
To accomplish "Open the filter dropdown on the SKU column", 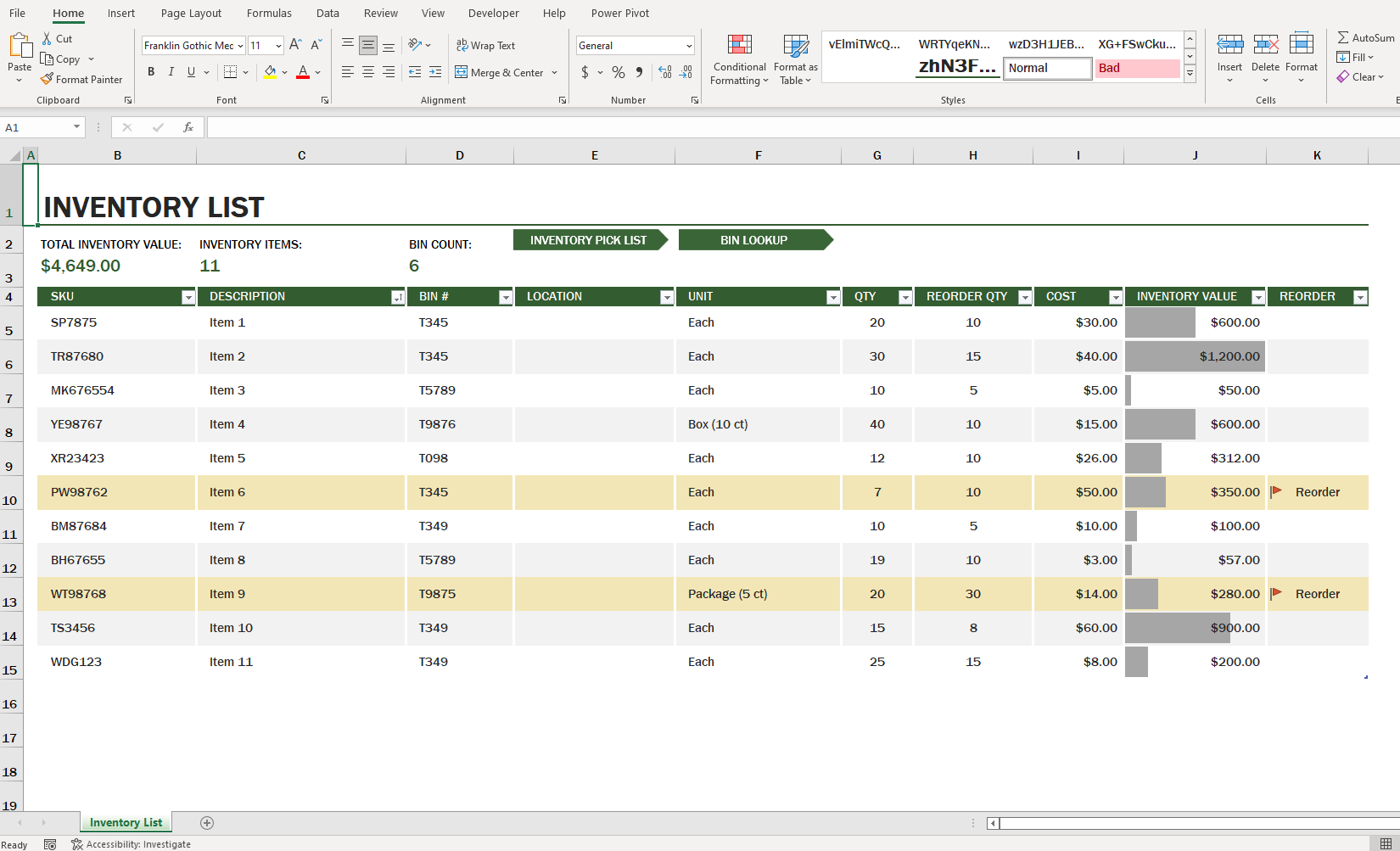I will pos(188,297).
